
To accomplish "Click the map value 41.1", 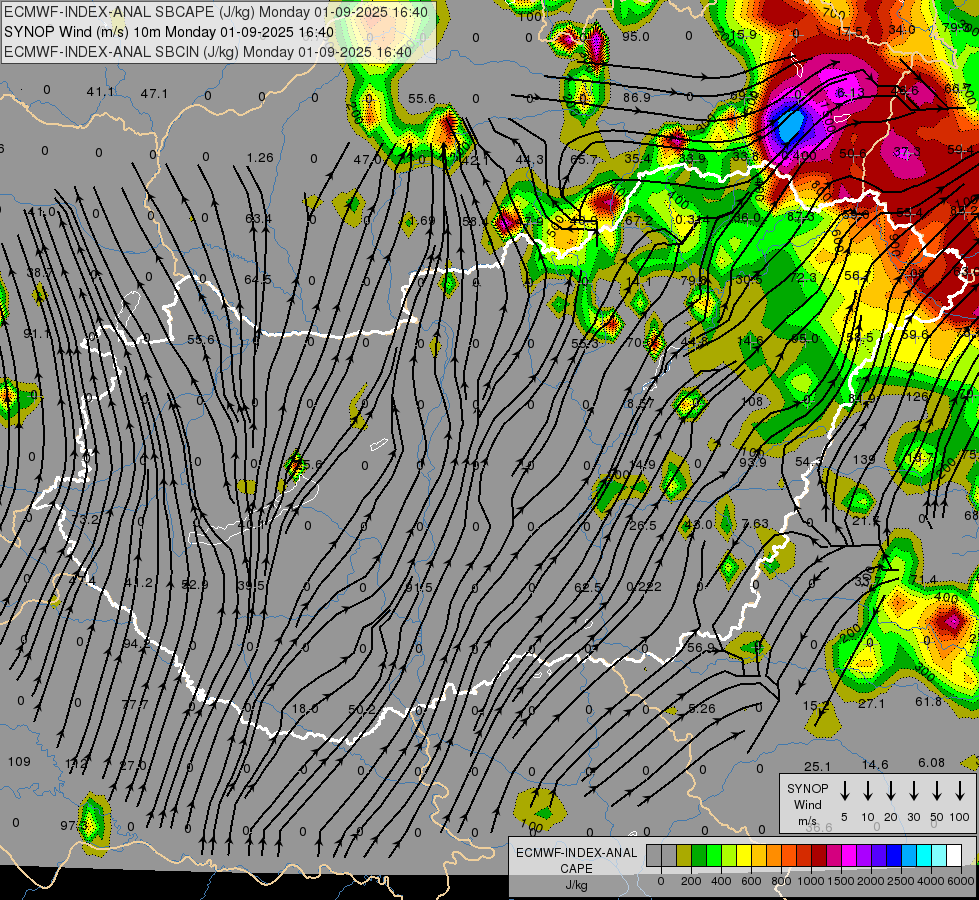I will coord(101,92).
